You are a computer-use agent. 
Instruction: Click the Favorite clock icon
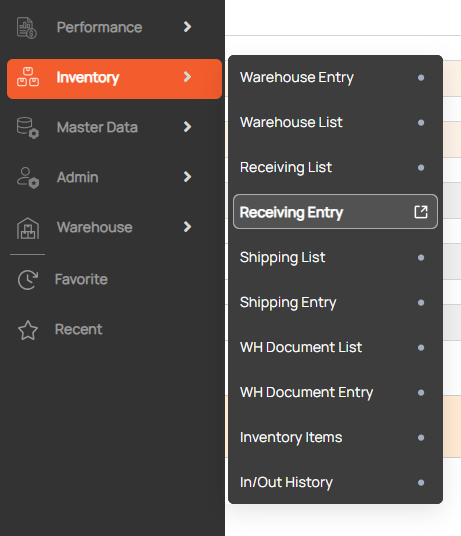[x=28, y=280]
